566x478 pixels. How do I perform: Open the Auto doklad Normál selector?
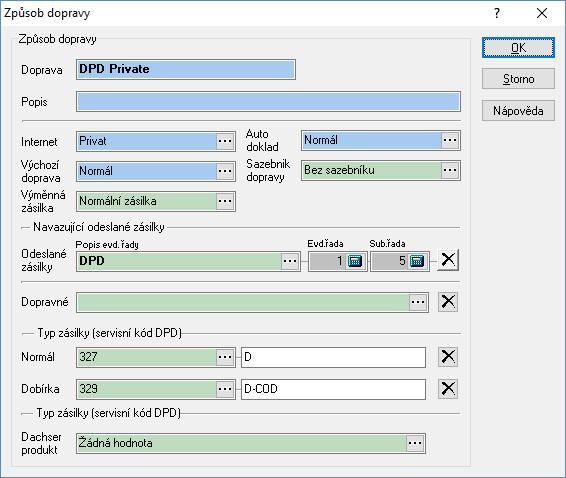[x=450, y=140]
